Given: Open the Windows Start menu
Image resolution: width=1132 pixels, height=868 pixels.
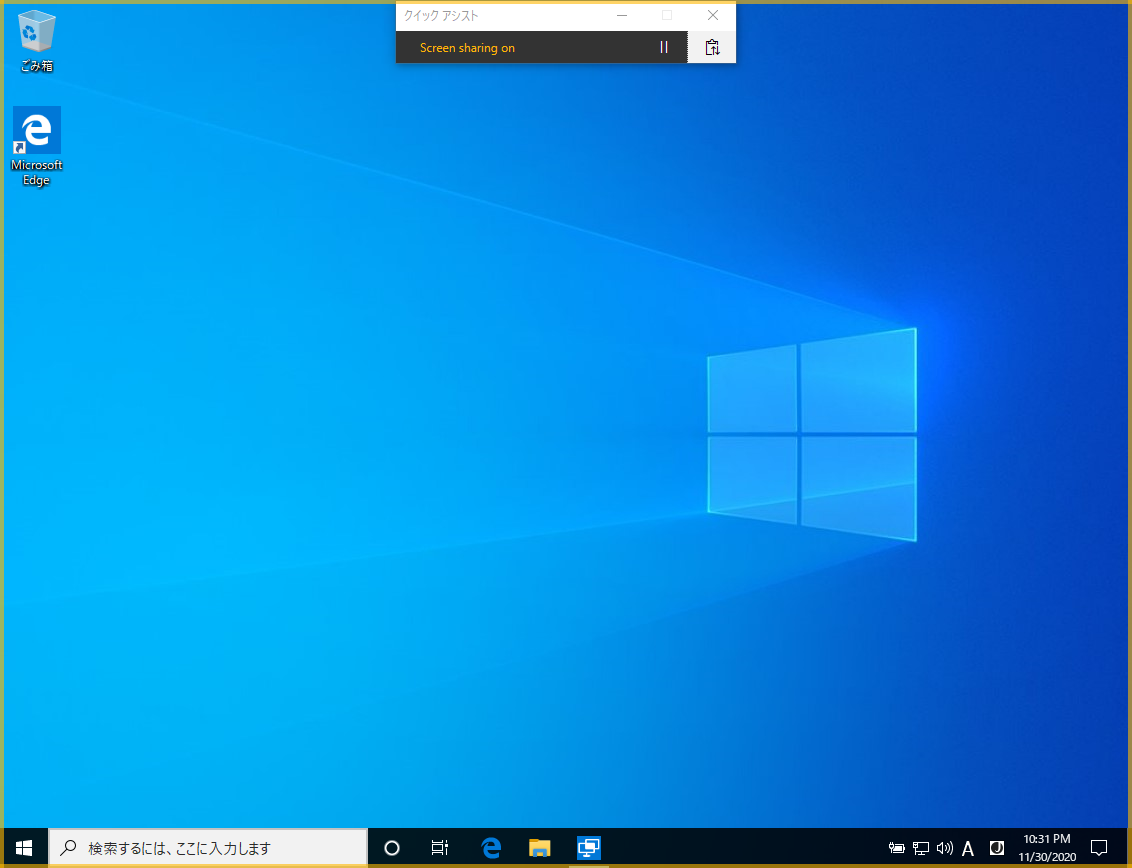Looking at the screenshot, I should [x=24, y=848].
